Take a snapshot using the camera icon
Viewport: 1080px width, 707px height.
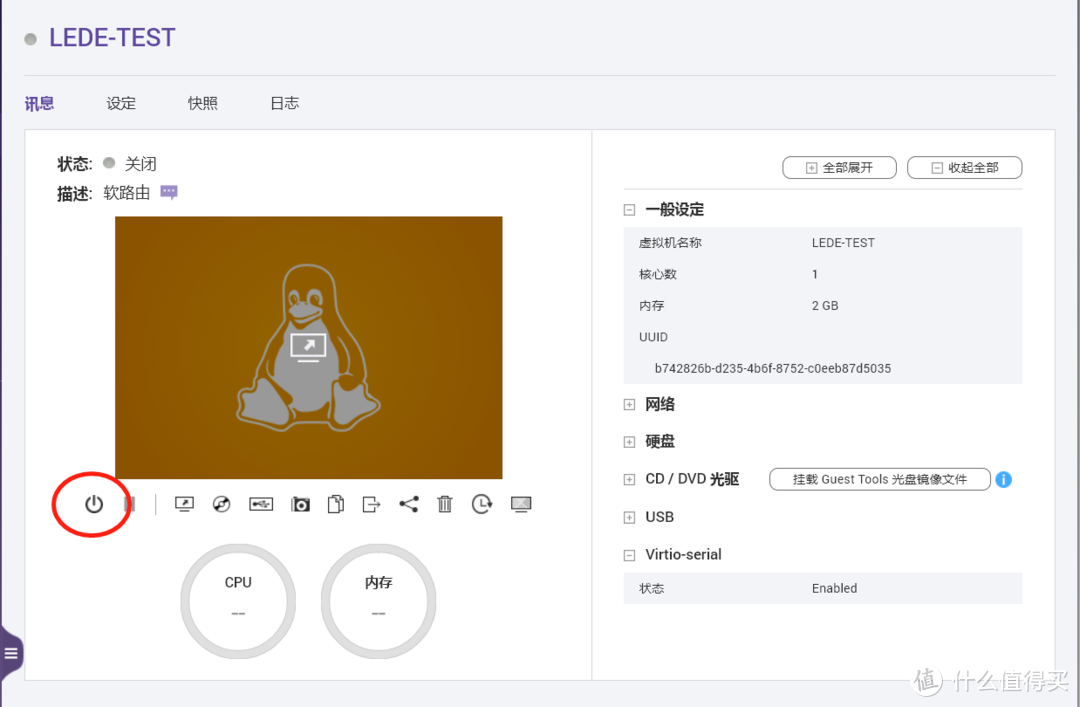click(300, 504)
